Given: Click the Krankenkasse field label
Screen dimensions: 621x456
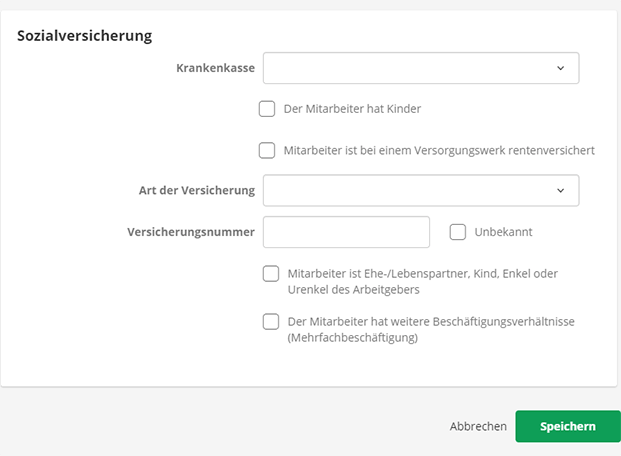Looking at the screenshot, I should 215,69.
